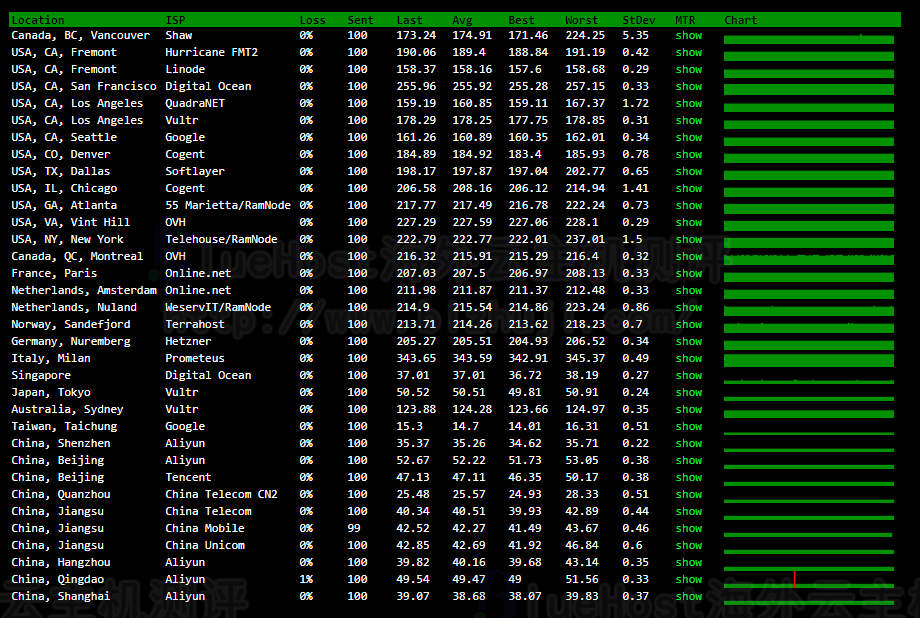Select the 'China Telecom CN2' ISP text

[x=221, y=495]
